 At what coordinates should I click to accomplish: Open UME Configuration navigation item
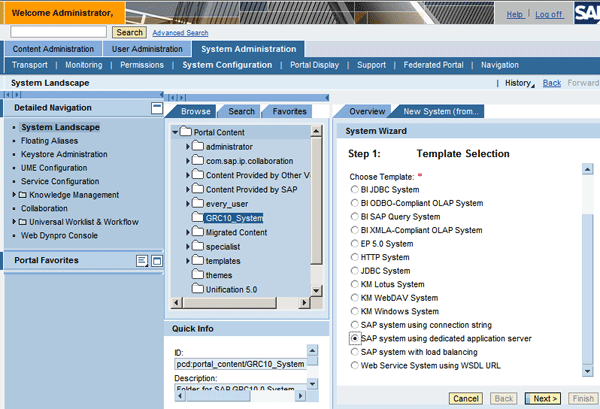tap(54, 168)
